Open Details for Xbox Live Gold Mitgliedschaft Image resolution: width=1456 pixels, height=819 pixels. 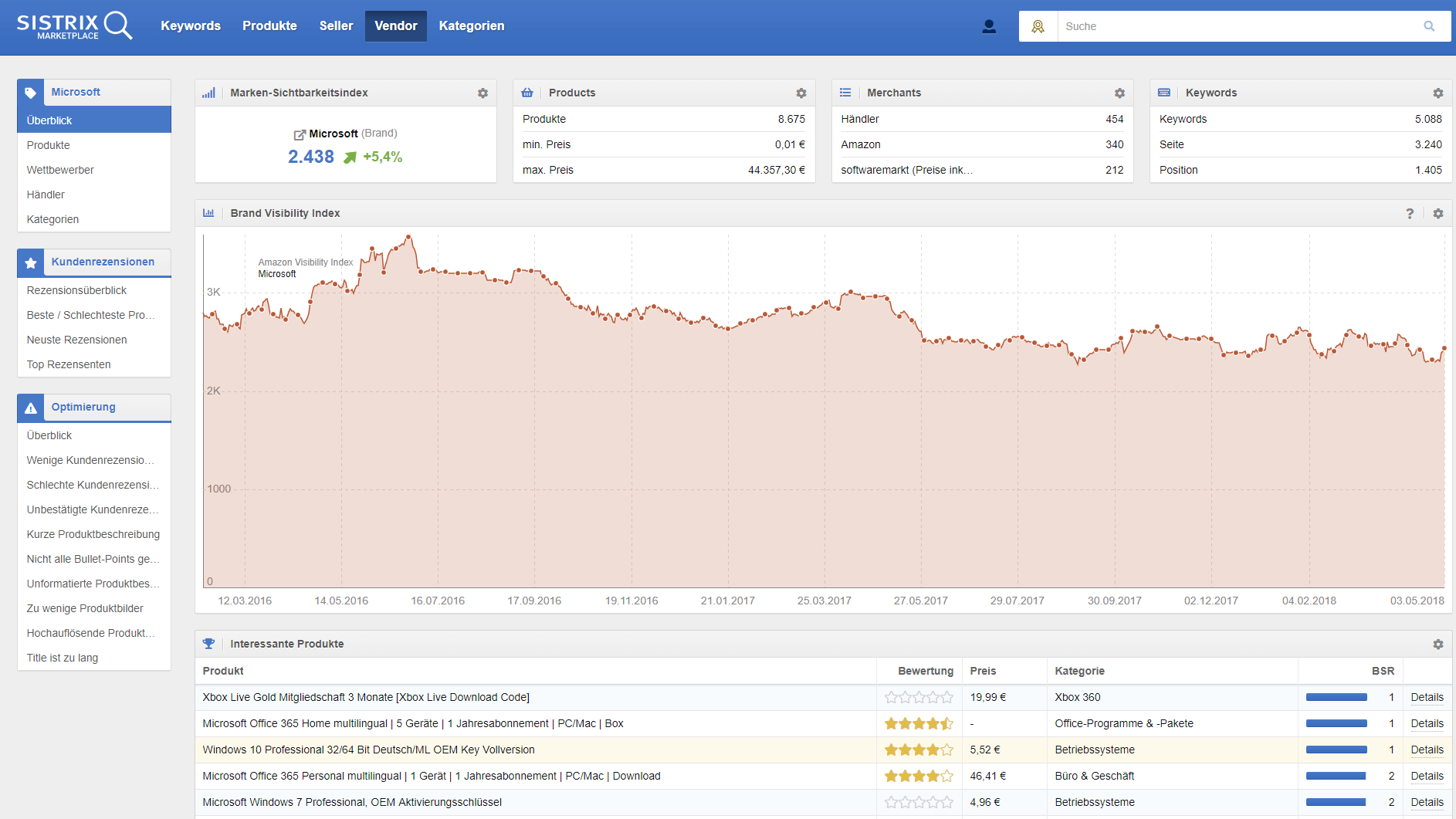tap(1427, 697)
